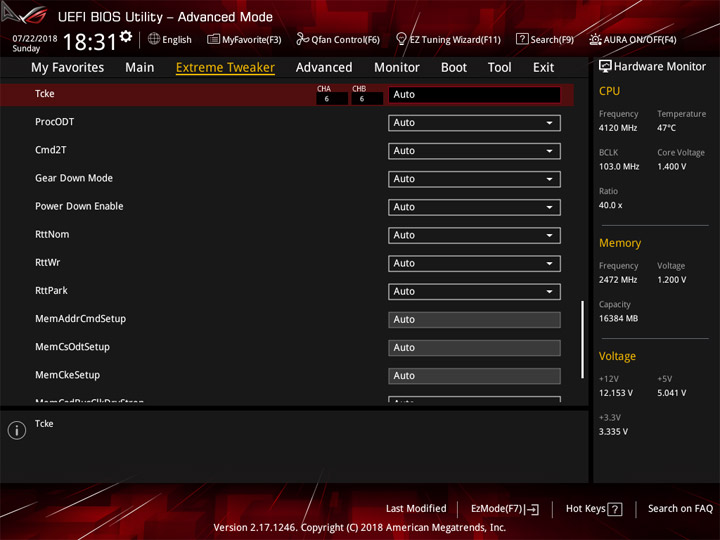720x540 pixels.
Task: Open the Boot tab
Action: tap(454, 68)
